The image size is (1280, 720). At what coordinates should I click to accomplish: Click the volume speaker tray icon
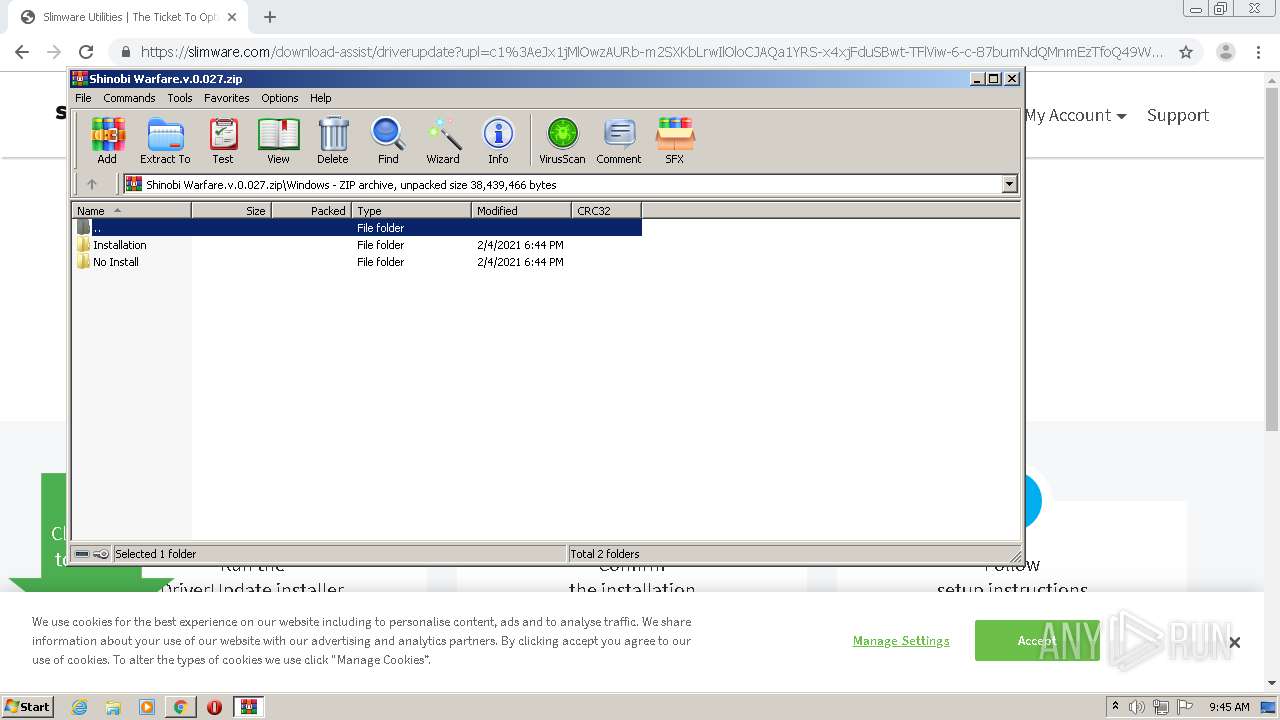(x=1137, y=707)
